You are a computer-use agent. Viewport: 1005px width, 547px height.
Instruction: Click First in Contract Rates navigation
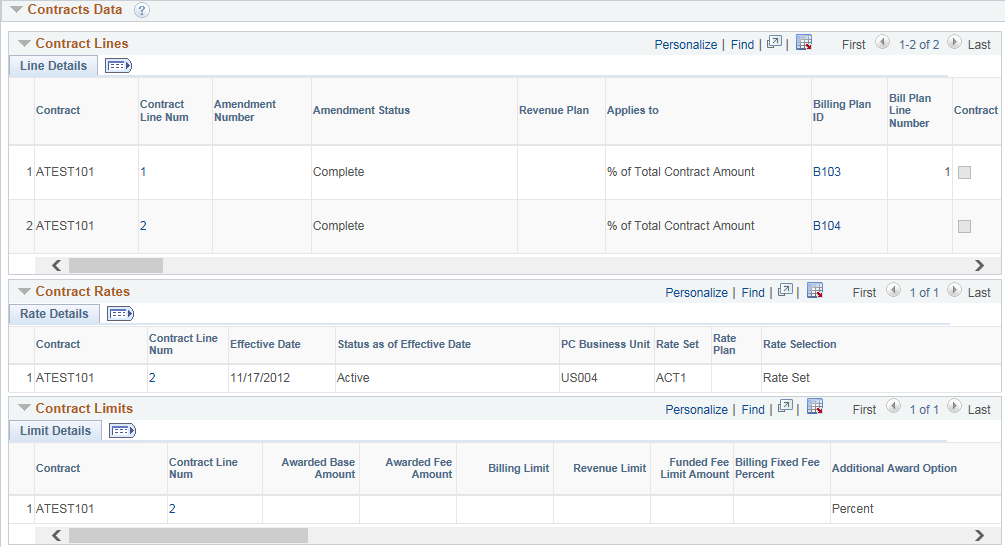[865, 292]
